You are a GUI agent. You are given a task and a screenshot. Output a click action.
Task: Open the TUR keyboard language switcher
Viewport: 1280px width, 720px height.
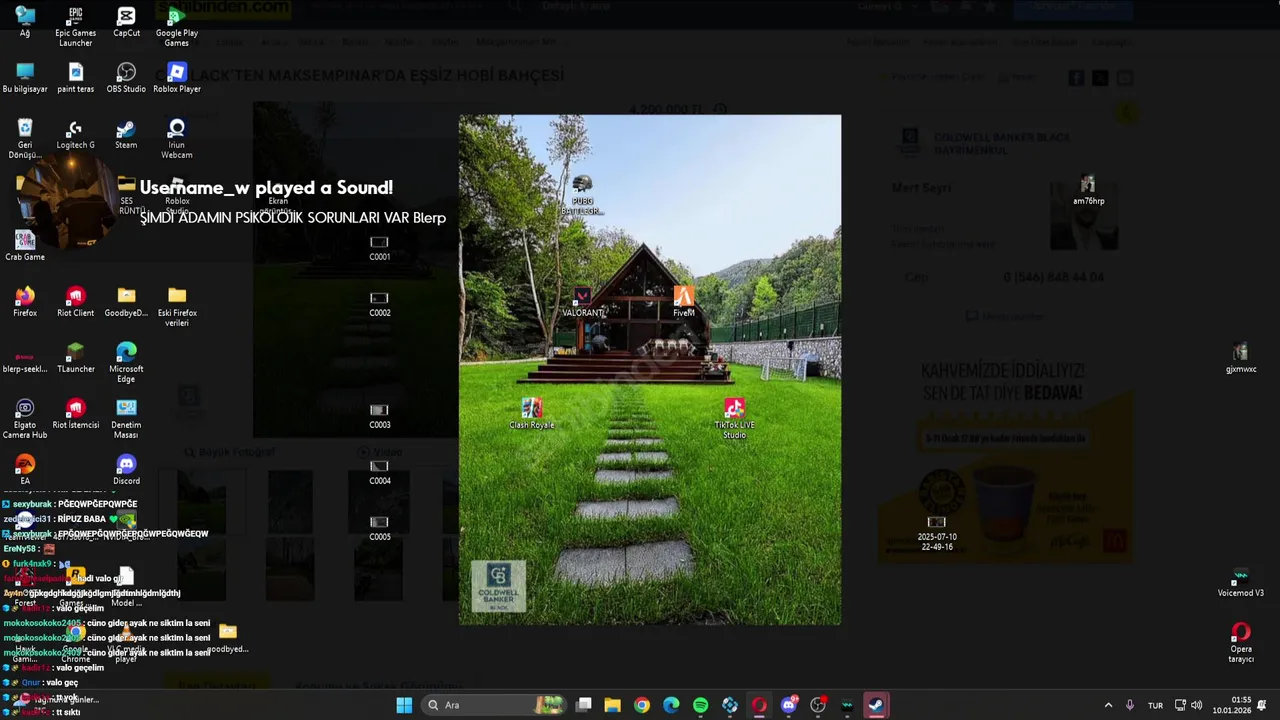click(x=1155, y=705)
